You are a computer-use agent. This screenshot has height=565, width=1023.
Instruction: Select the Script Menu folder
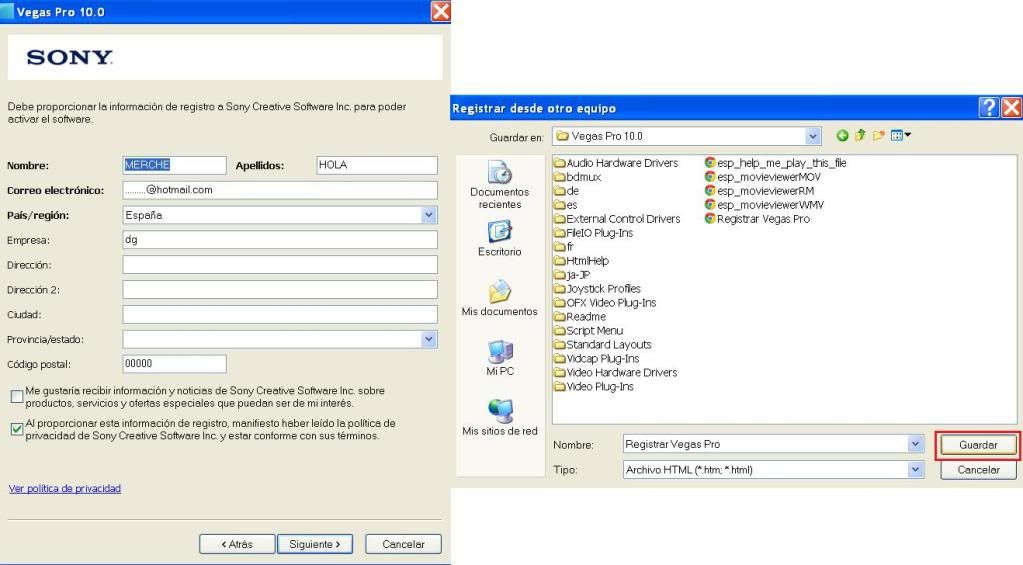point(588,331)
